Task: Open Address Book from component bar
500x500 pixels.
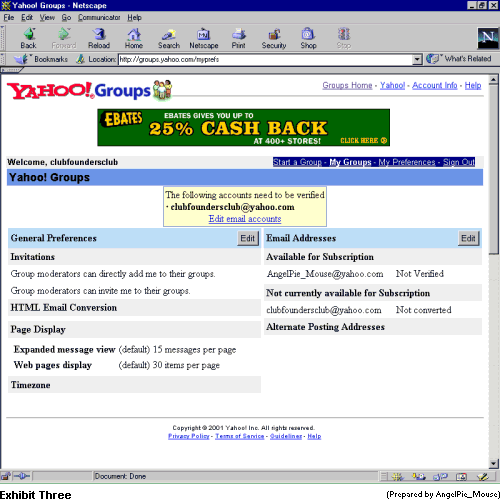Action: tap(461, 477)
